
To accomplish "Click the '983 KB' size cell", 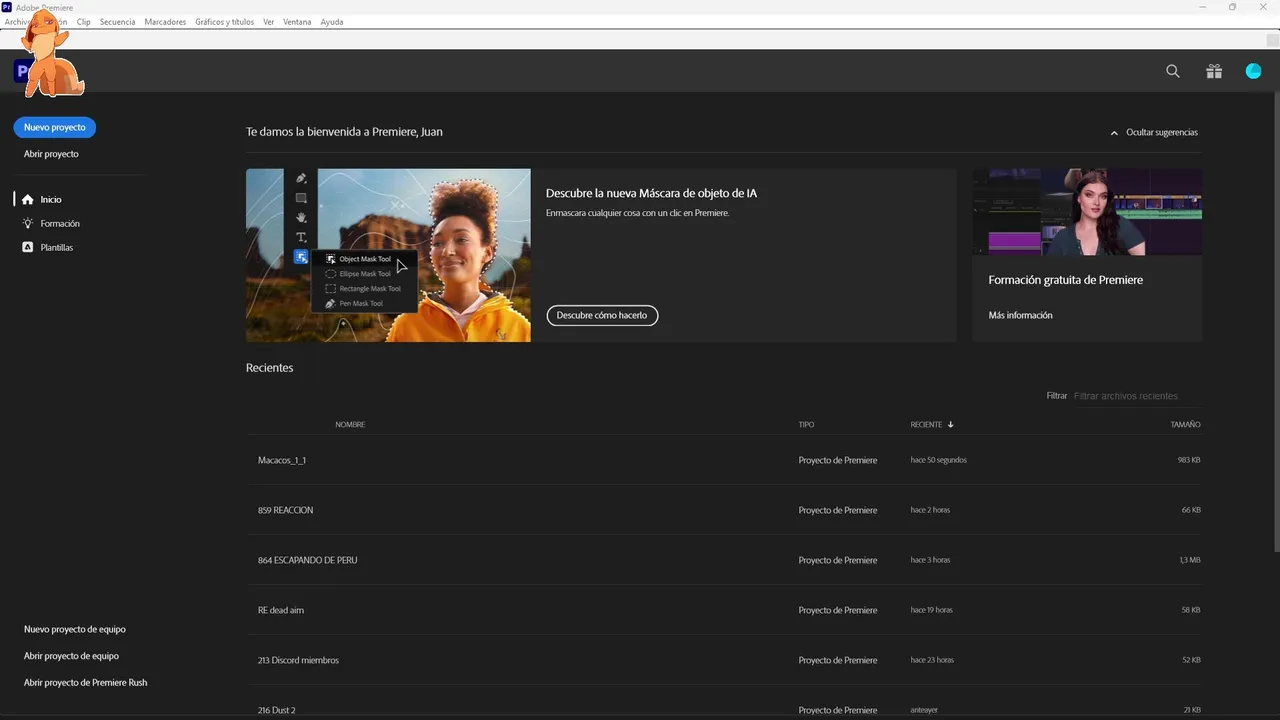I will click(1189, 460).
